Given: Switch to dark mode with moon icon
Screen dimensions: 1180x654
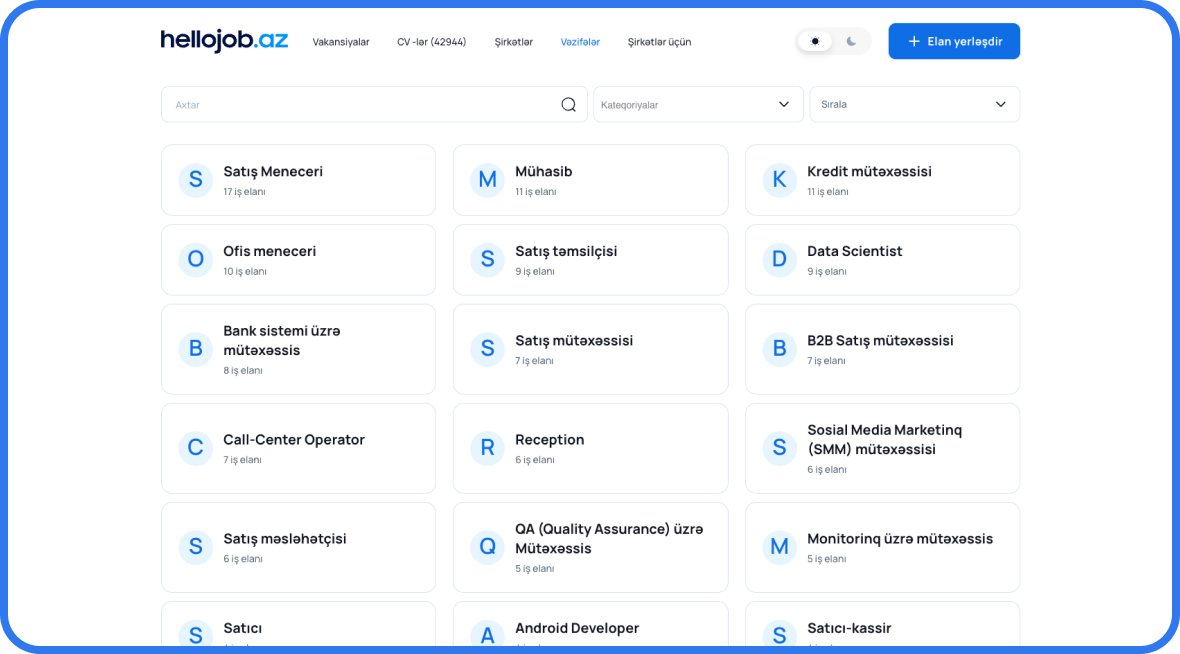Looking at the screenshot, I should 851,41.
